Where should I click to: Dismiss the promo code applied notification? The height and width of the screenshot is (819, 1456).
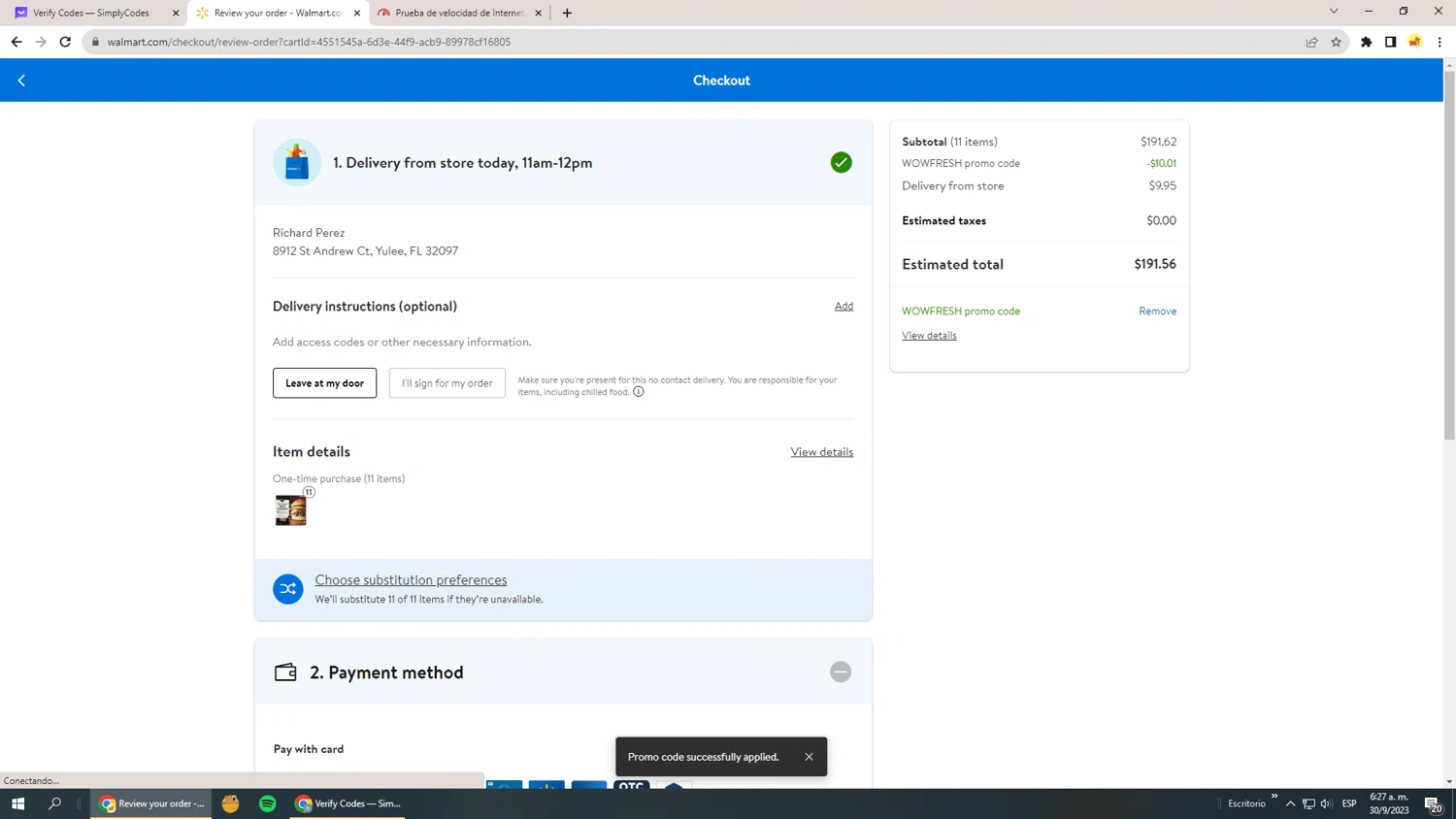[x=809, y=757]
